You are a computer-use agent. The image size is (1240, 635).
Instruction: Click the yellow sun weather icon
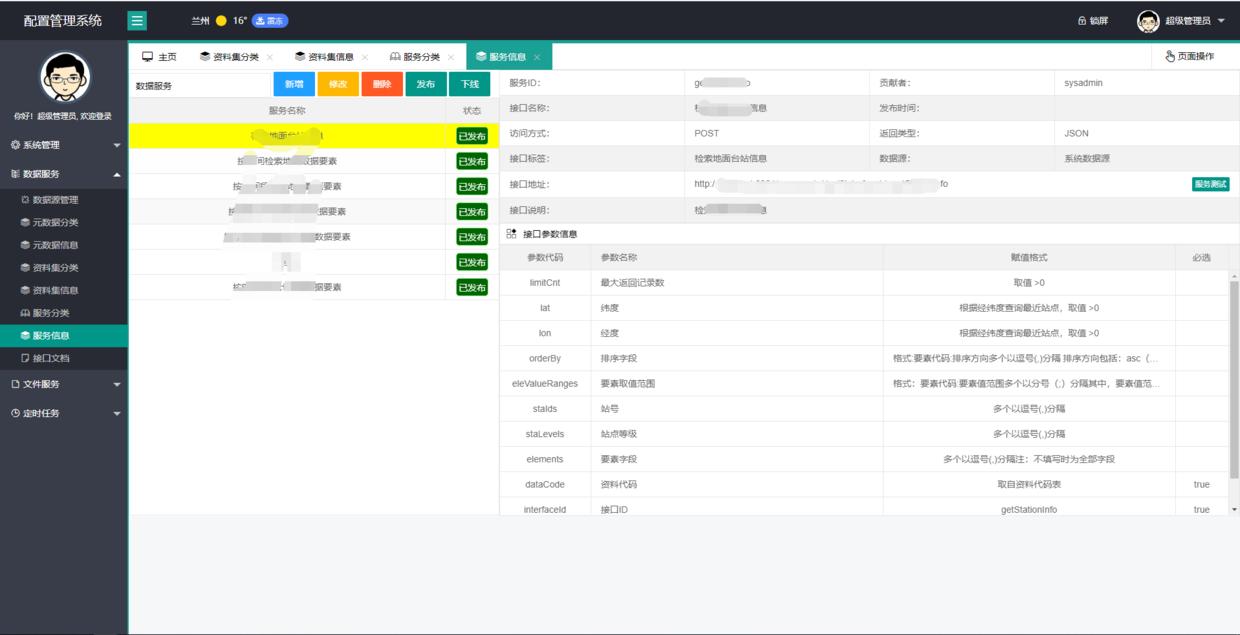click(x=221, y=21)
